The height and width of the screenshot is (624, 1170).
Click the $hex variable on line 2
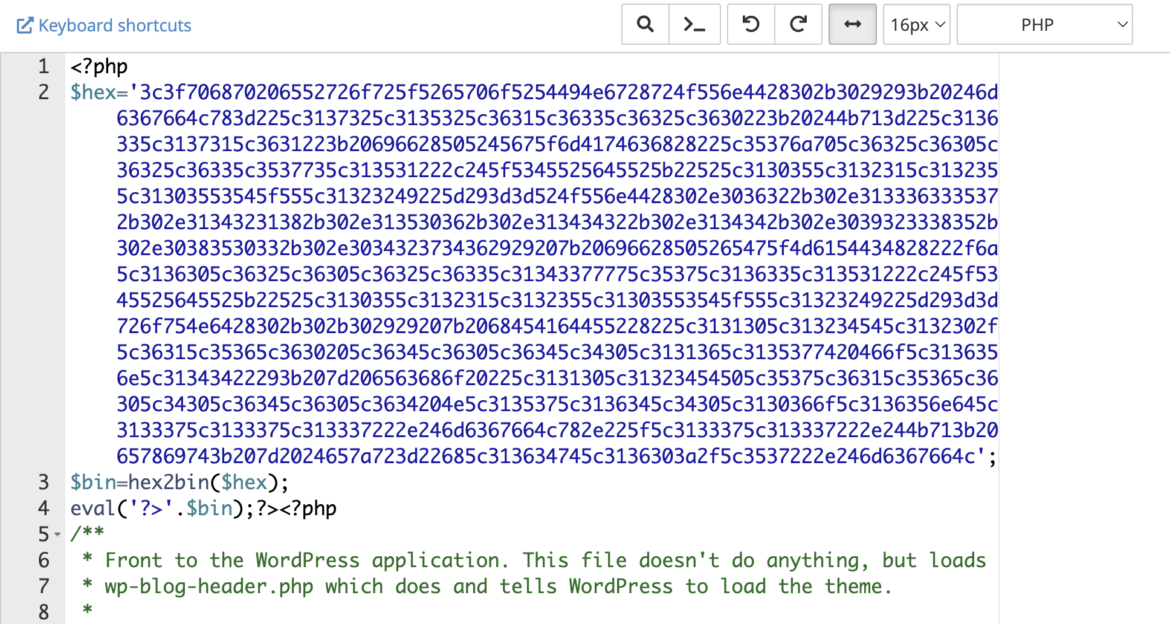(x=93, y=93)
